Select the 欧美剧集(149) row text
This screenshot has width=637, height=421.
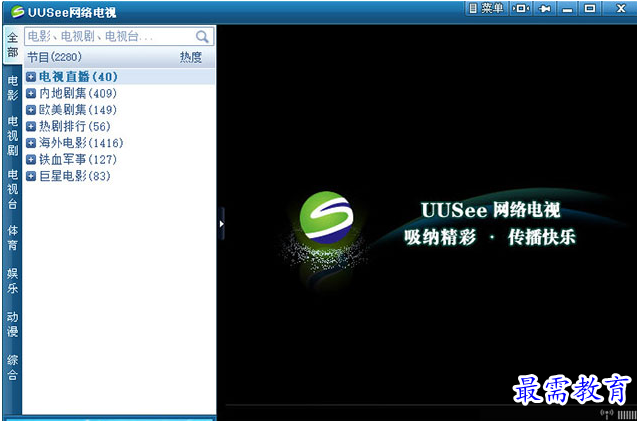(x=78, y=110)
